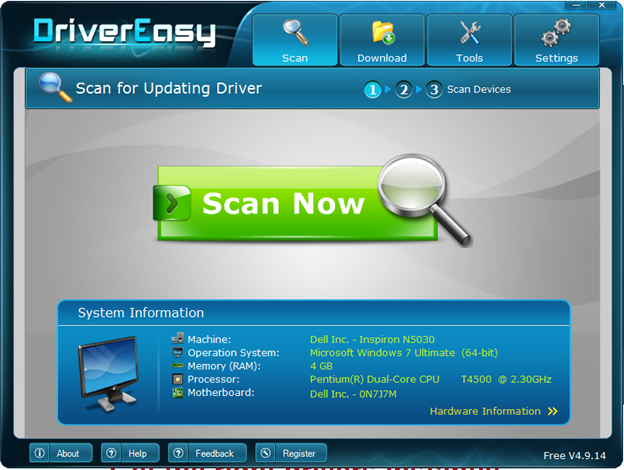This screenshot has height=470, width=624.
Task: Click the 'Dell Inc. - Inspiron N5030' text
Action: [x=372, y=339]
